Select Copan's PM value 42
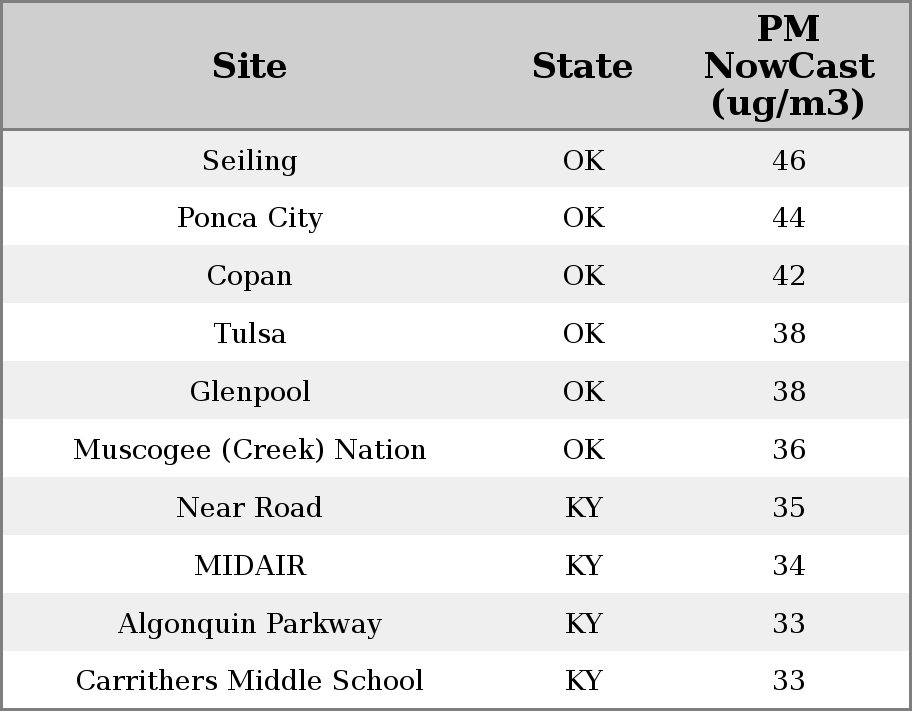This screenshot has height=711, width=912. pos(788,276)
